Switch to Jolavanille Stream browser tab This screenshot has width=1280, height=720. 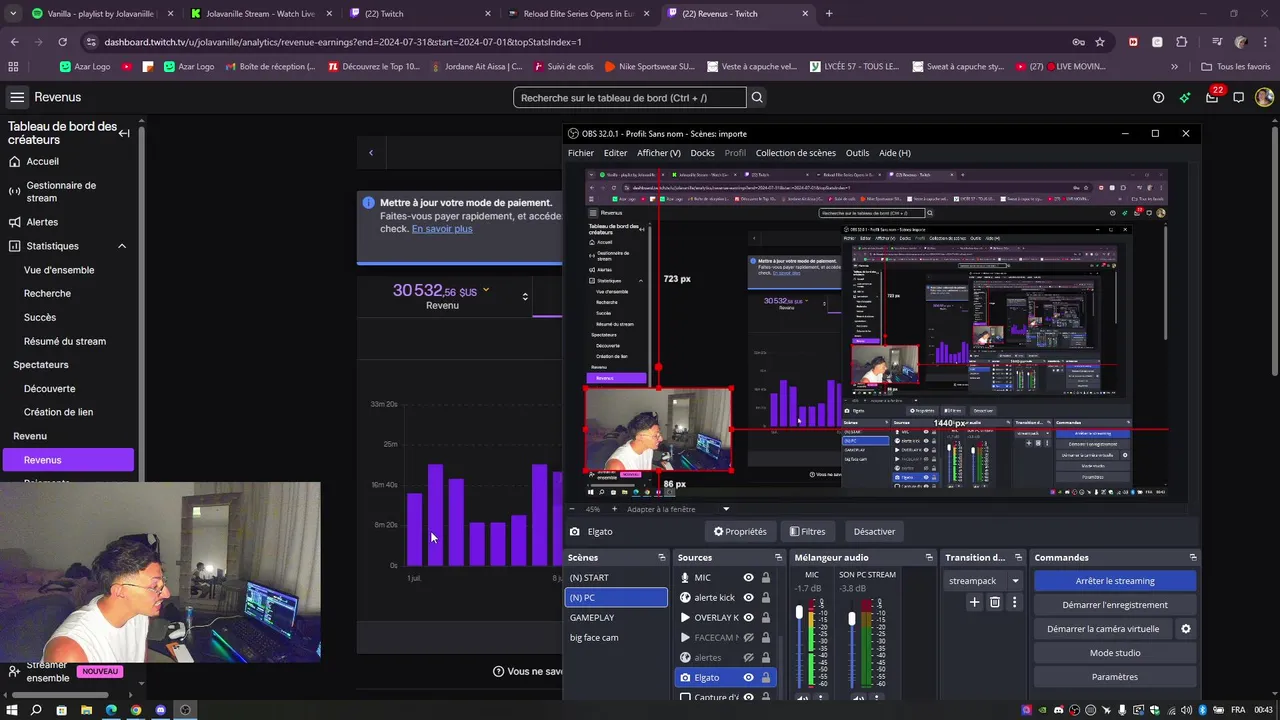pos(260,14)
